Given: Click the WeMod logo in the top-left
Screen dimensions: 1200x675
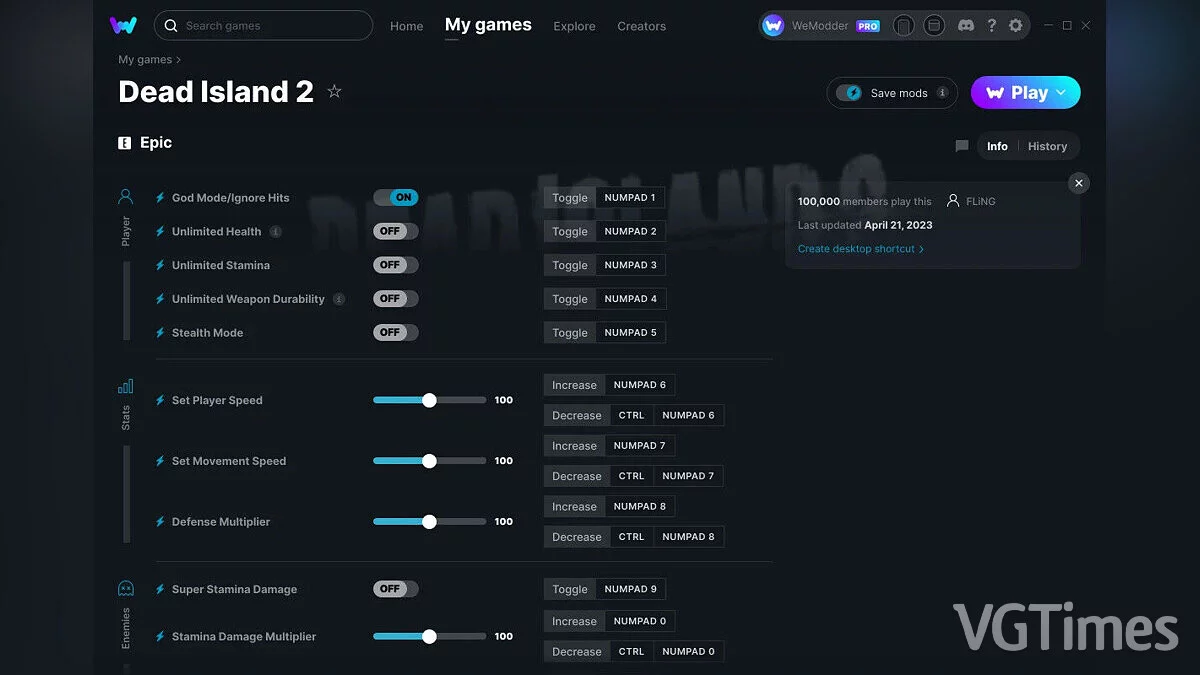Looking at the screenshot, I should (123, 25).
